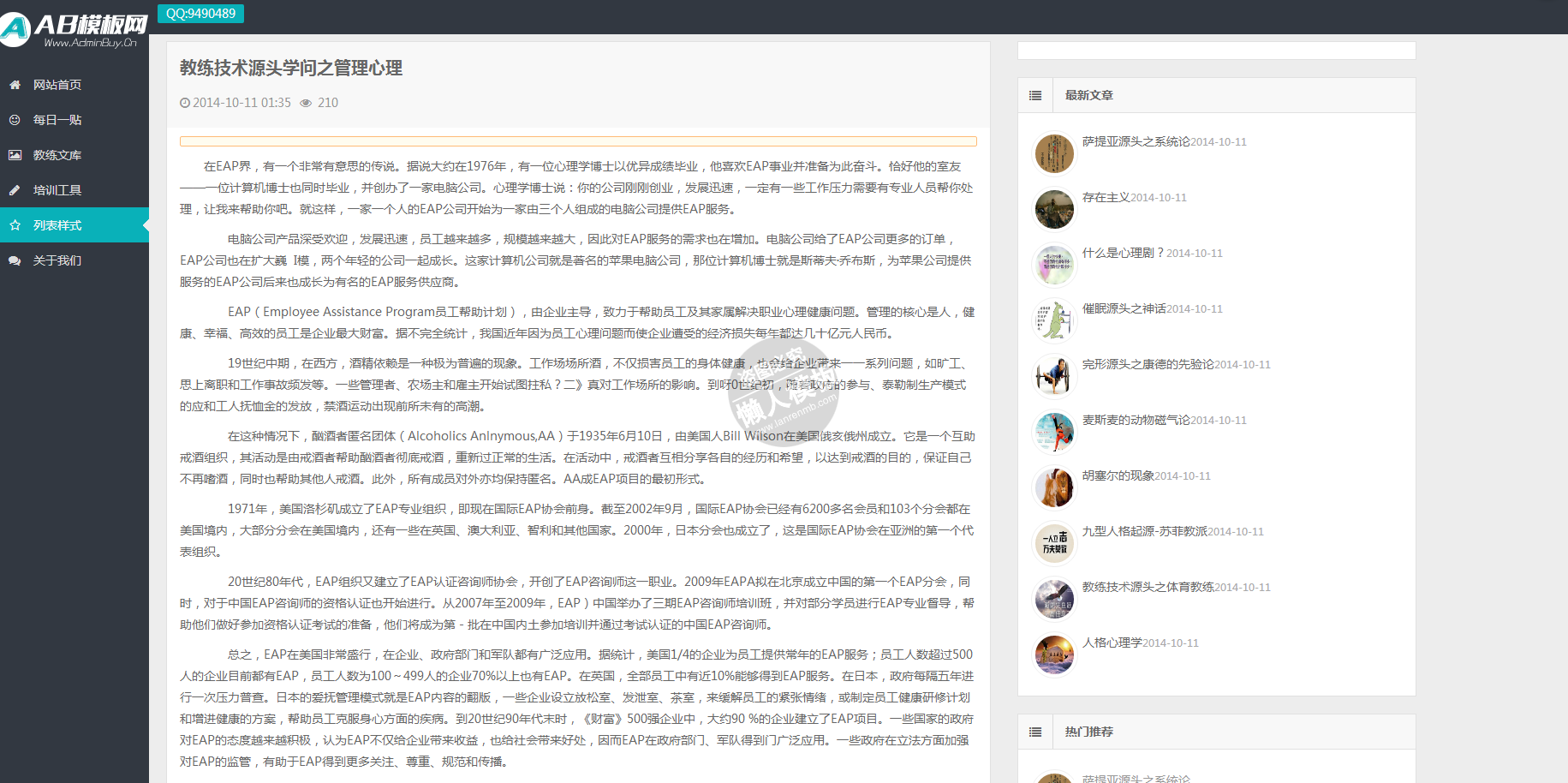Click the chat bubble icon beside 关于我们

point(15,260)
